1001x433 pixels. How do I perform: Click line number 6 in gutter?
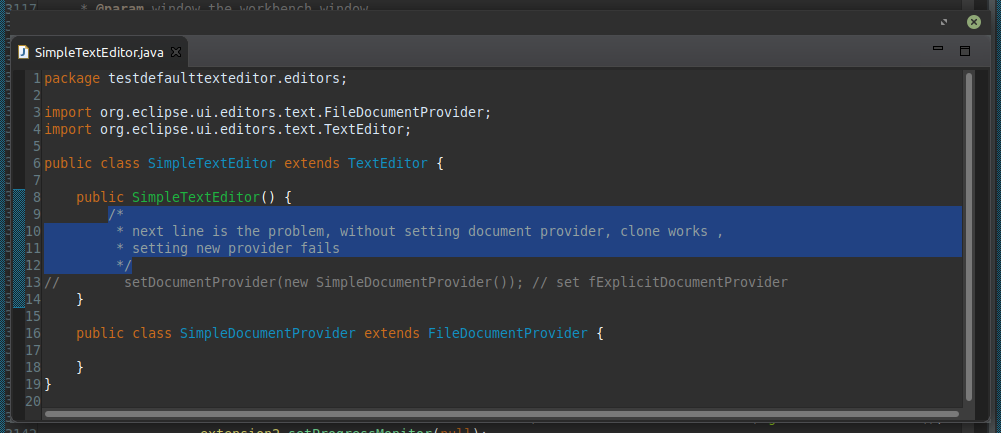[37, 163]
